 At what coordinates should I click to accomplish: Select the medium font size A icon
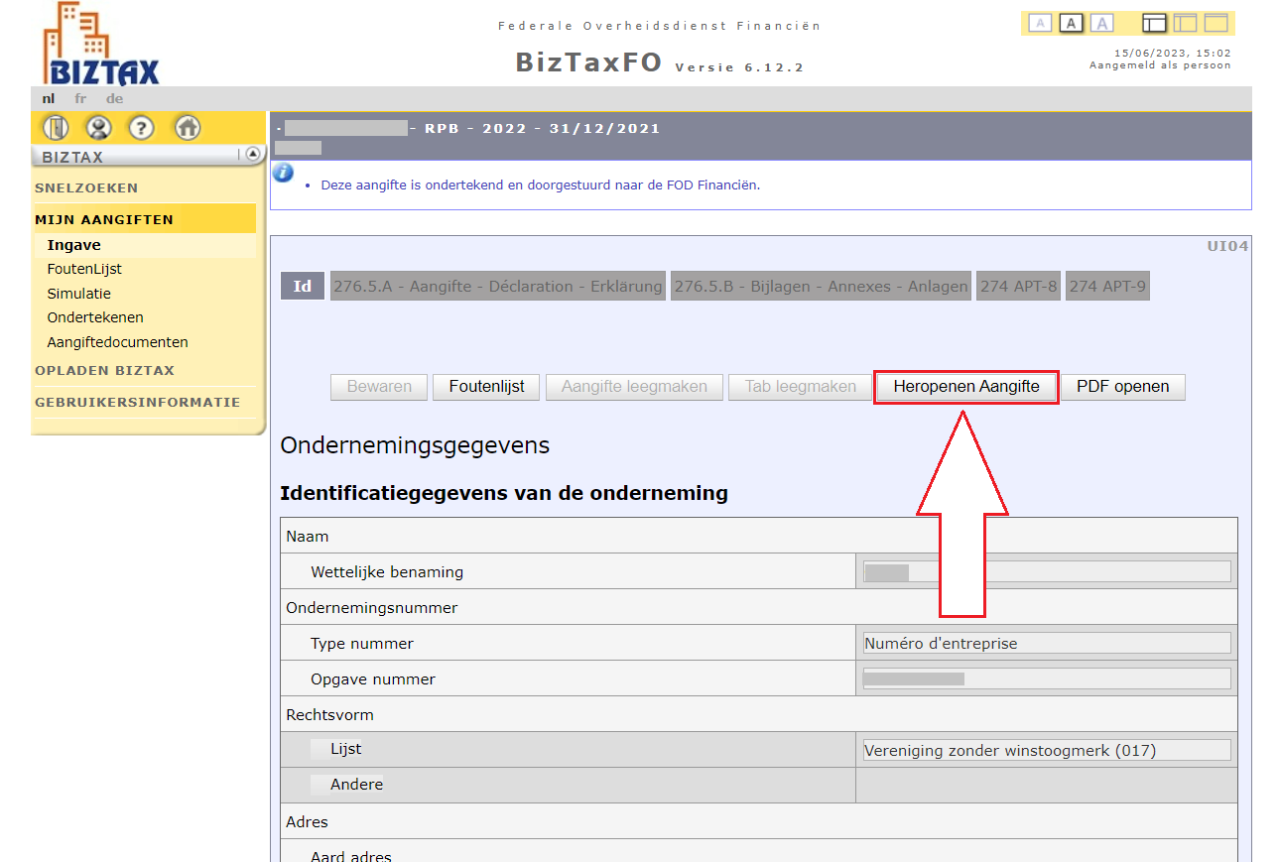point(1071,23)
